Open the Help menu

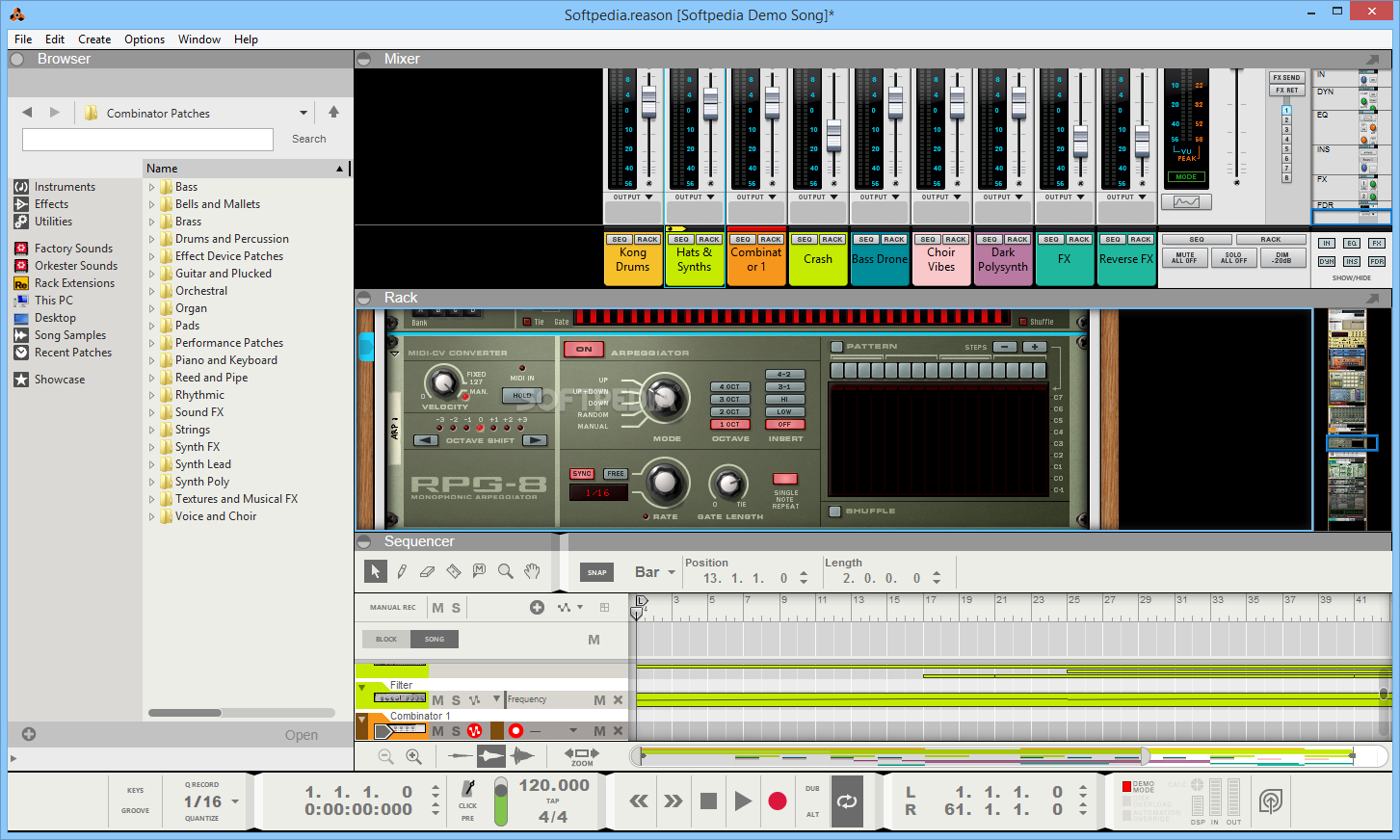click(x=246, y=39)
